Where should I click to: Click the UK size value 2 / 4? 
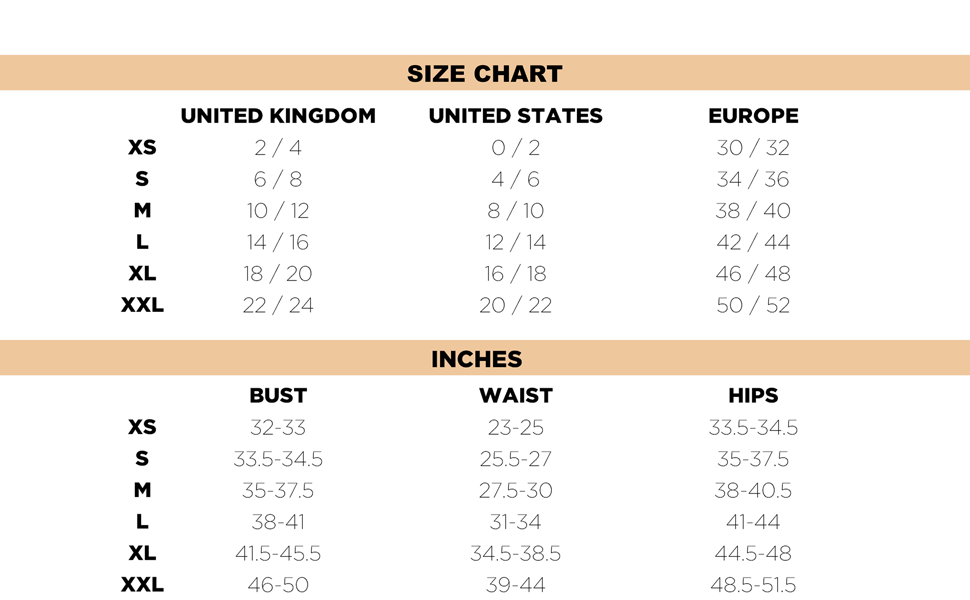[278, 148]
